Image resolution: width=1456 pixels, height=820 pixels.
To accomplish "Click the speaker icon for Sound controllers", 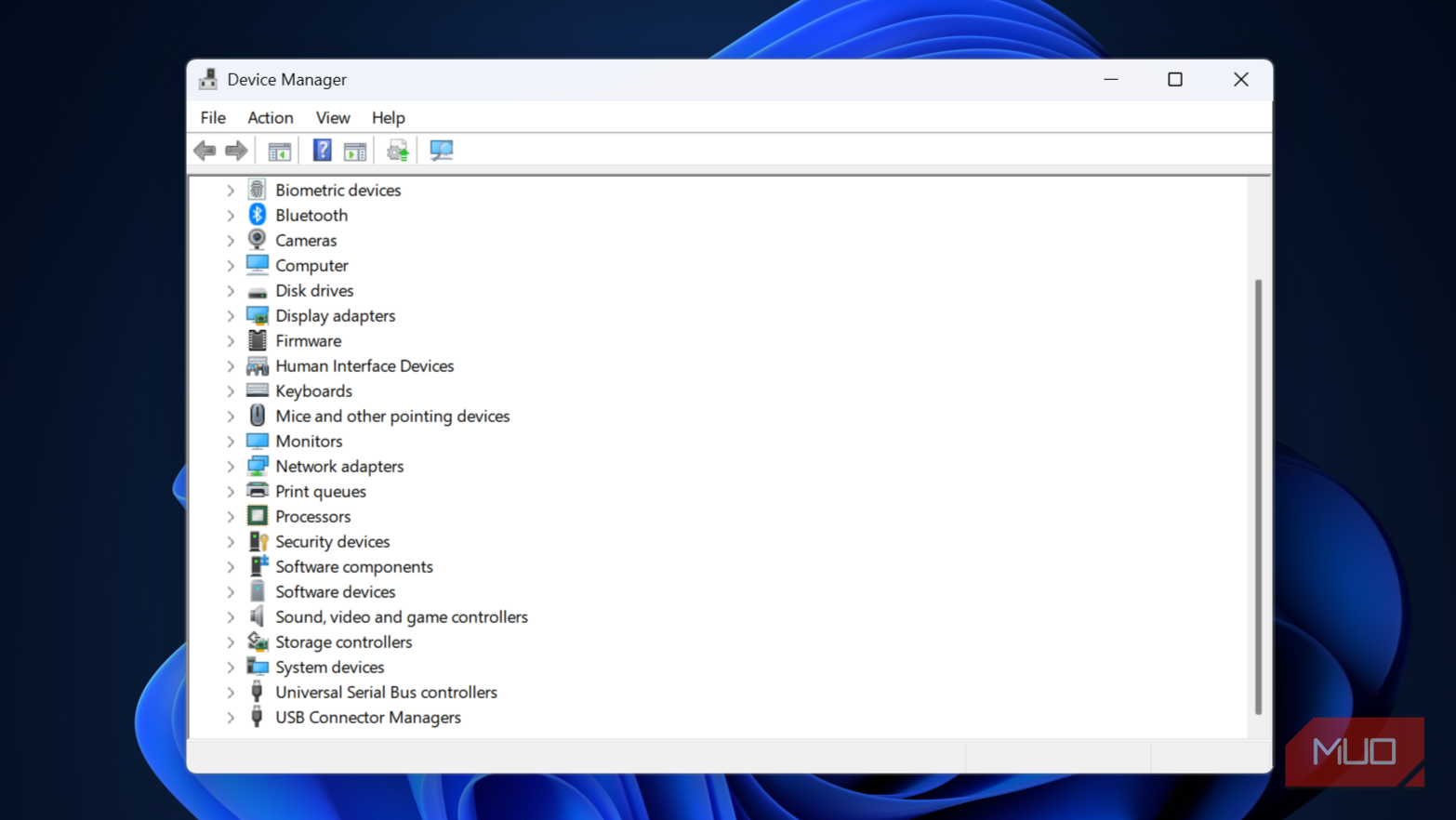I will [258, 616].
